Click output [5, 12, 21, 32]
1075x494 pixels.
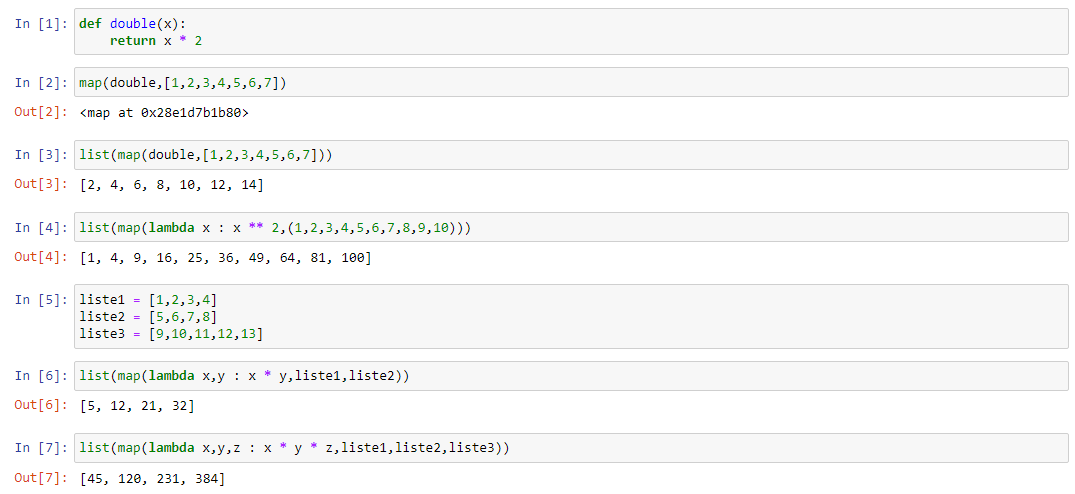(x=137, y=406)
